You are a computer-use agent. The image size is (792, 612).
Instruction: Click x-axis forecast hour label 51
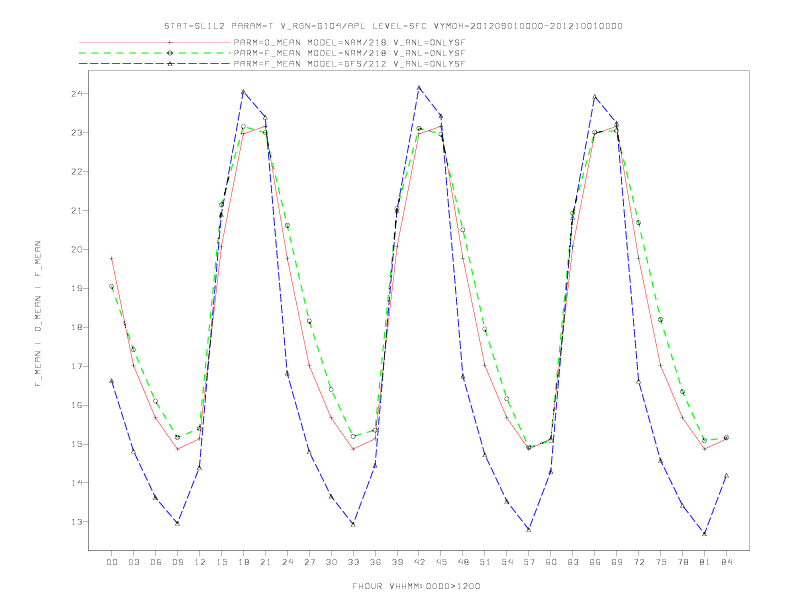click(485, 562)
